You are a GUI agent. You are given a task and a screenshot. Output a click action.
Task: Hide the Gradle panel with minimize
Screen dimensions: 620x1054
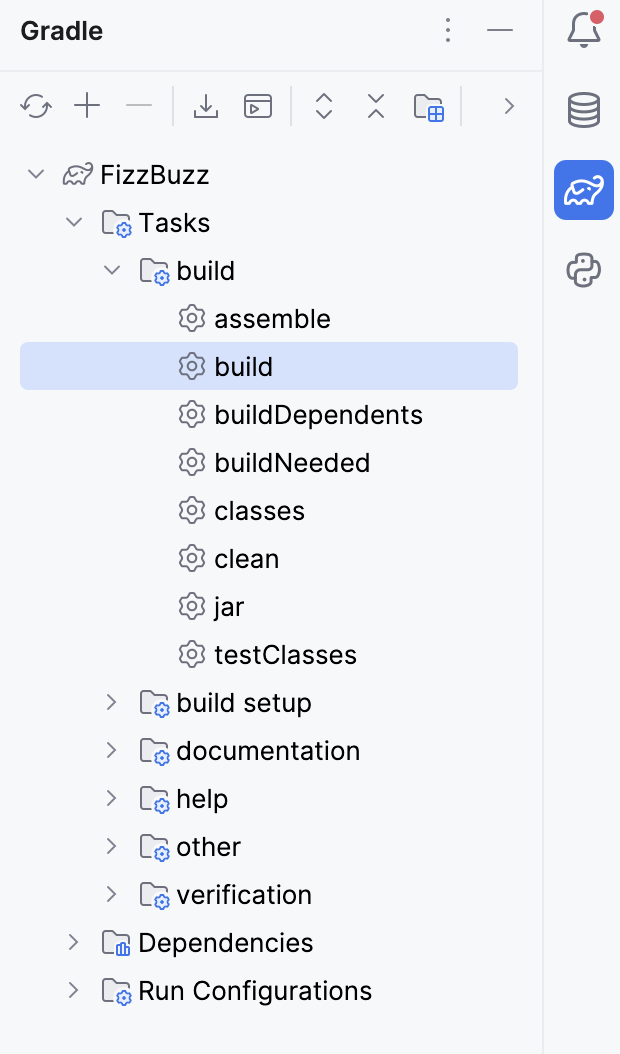(x=500, y=31)
